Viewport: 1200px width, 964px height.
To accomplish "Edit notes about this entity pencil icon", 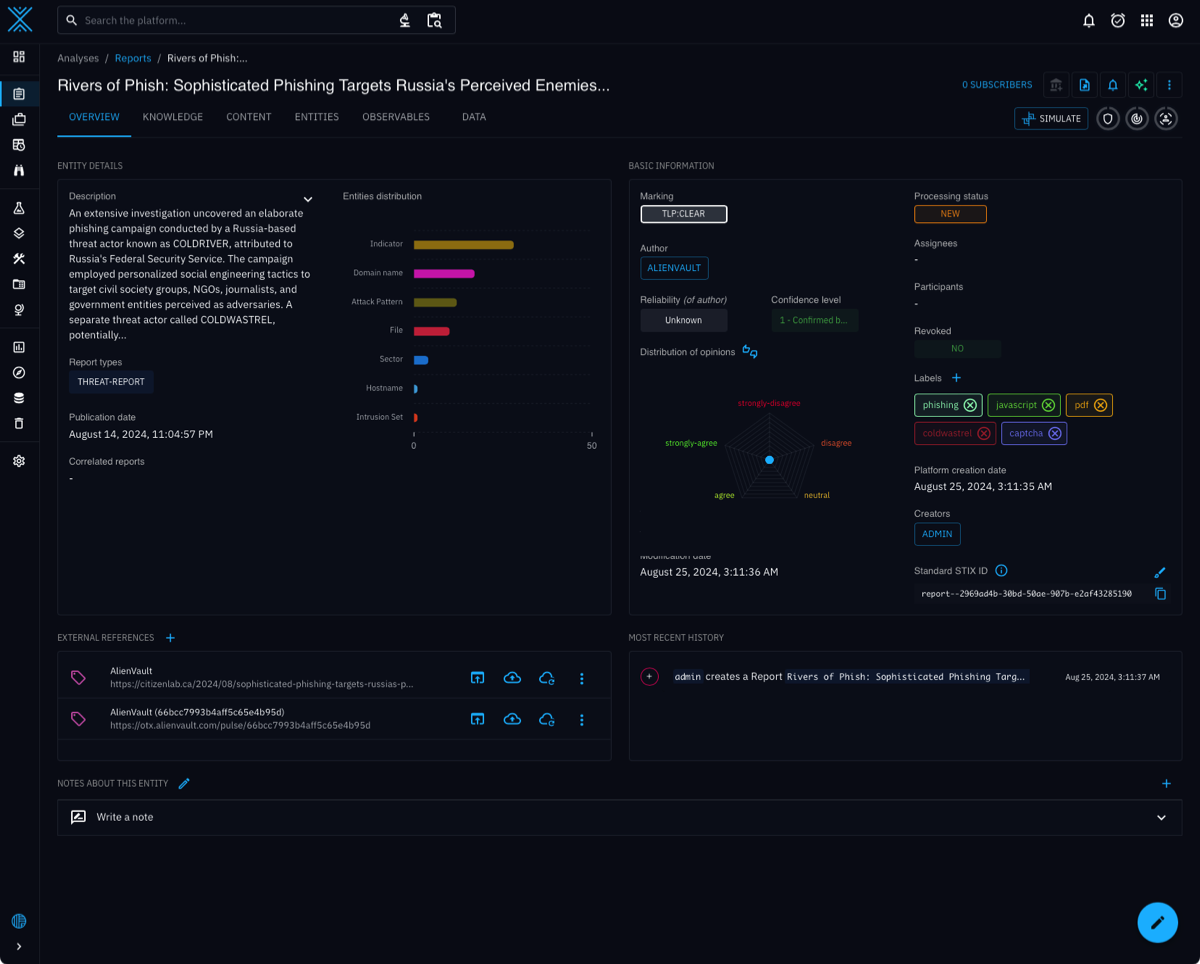I will pyautogui.click(x=184, y=784).
